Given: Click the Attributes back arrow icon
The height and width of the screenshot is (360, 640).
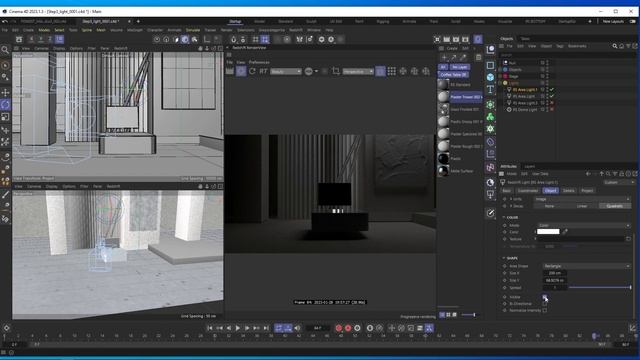Looking at the screenshot, I should click(588, 174).
